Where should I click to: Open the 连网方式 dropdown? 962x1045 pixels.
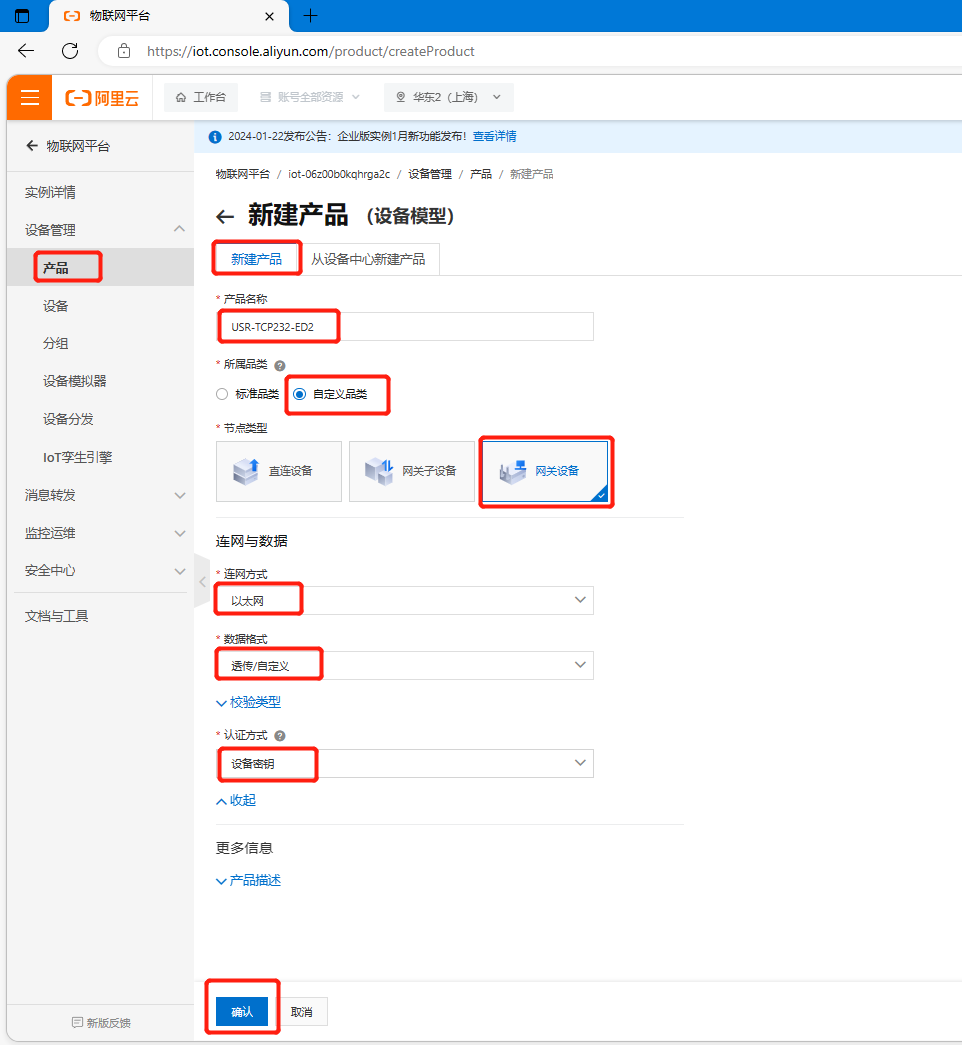(x=405, y=600)
